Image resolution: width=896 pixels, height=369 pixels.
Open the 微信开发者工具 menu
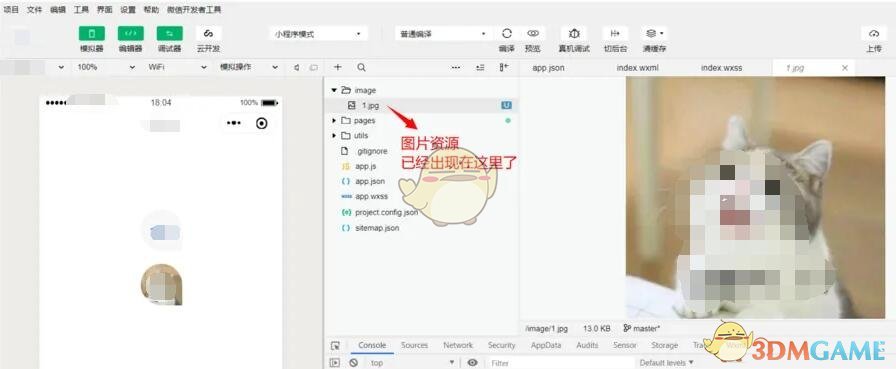pyautogui.click(x=194, y=10)
